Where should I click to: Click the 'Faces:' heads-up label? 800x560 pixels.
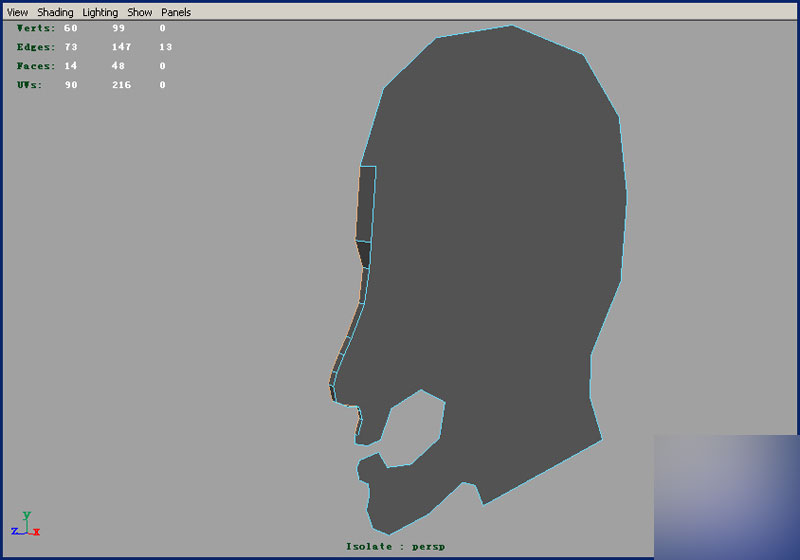pyautogui.click(x=35, y=66)
